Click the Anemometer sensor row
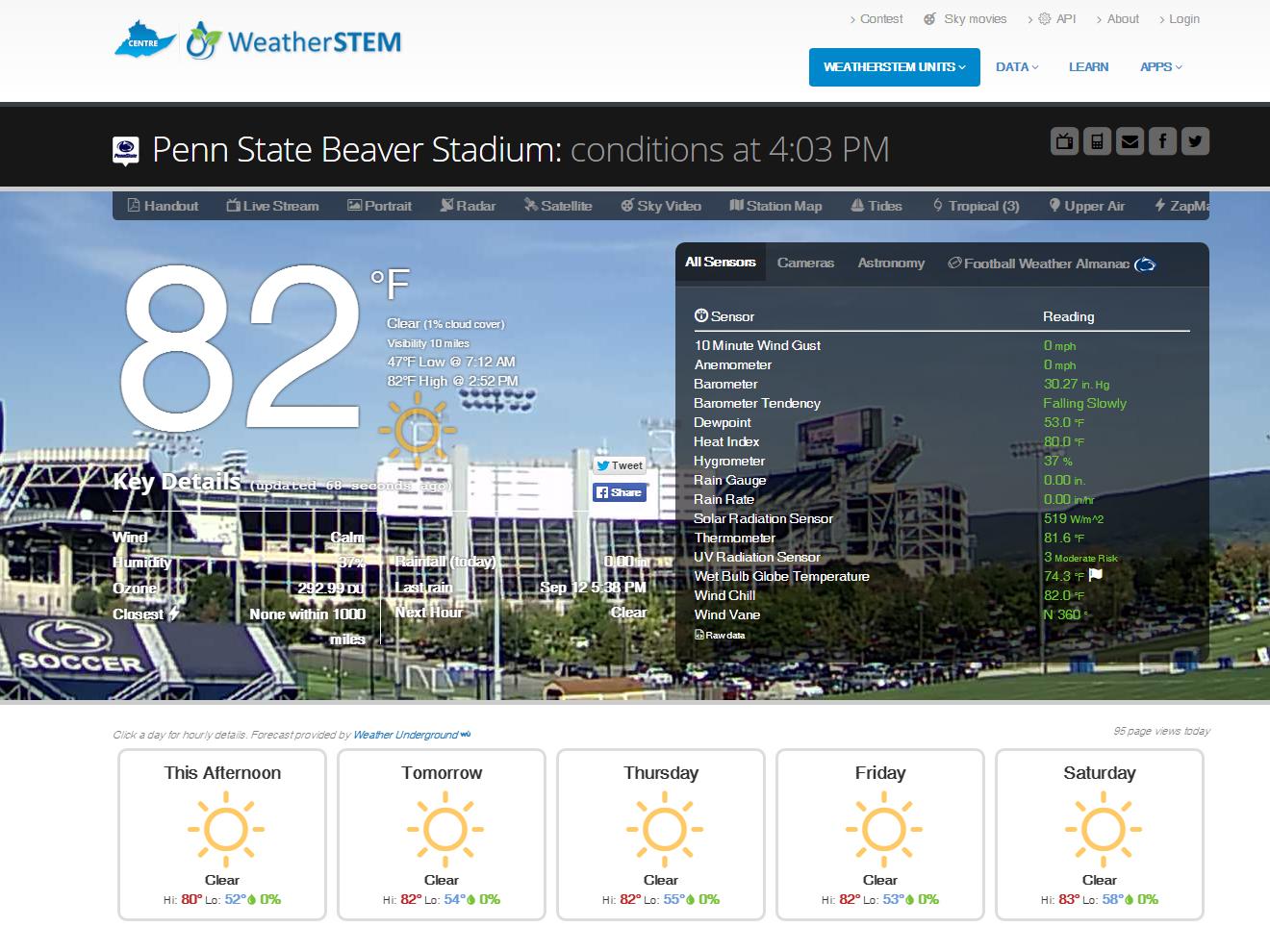The height and width of the screenshot is (952, 1270). (942, 364)
